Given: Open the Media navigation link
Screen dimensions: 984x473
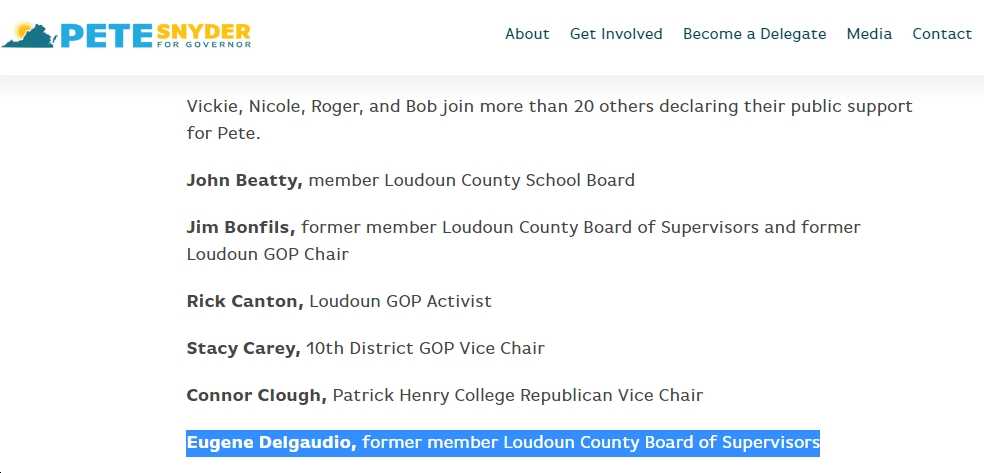Looking at the screenshot, I should [x=869, y=34].
